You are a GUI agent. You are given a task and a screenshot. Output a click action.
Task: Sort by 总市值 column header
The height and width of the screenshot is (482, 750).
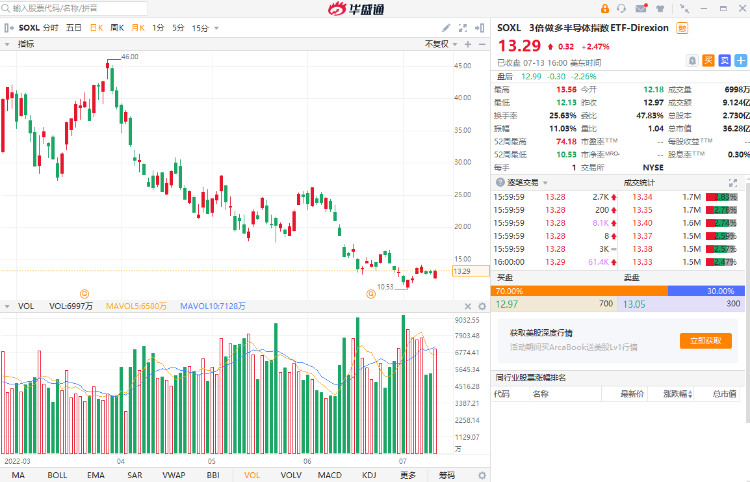724,394
